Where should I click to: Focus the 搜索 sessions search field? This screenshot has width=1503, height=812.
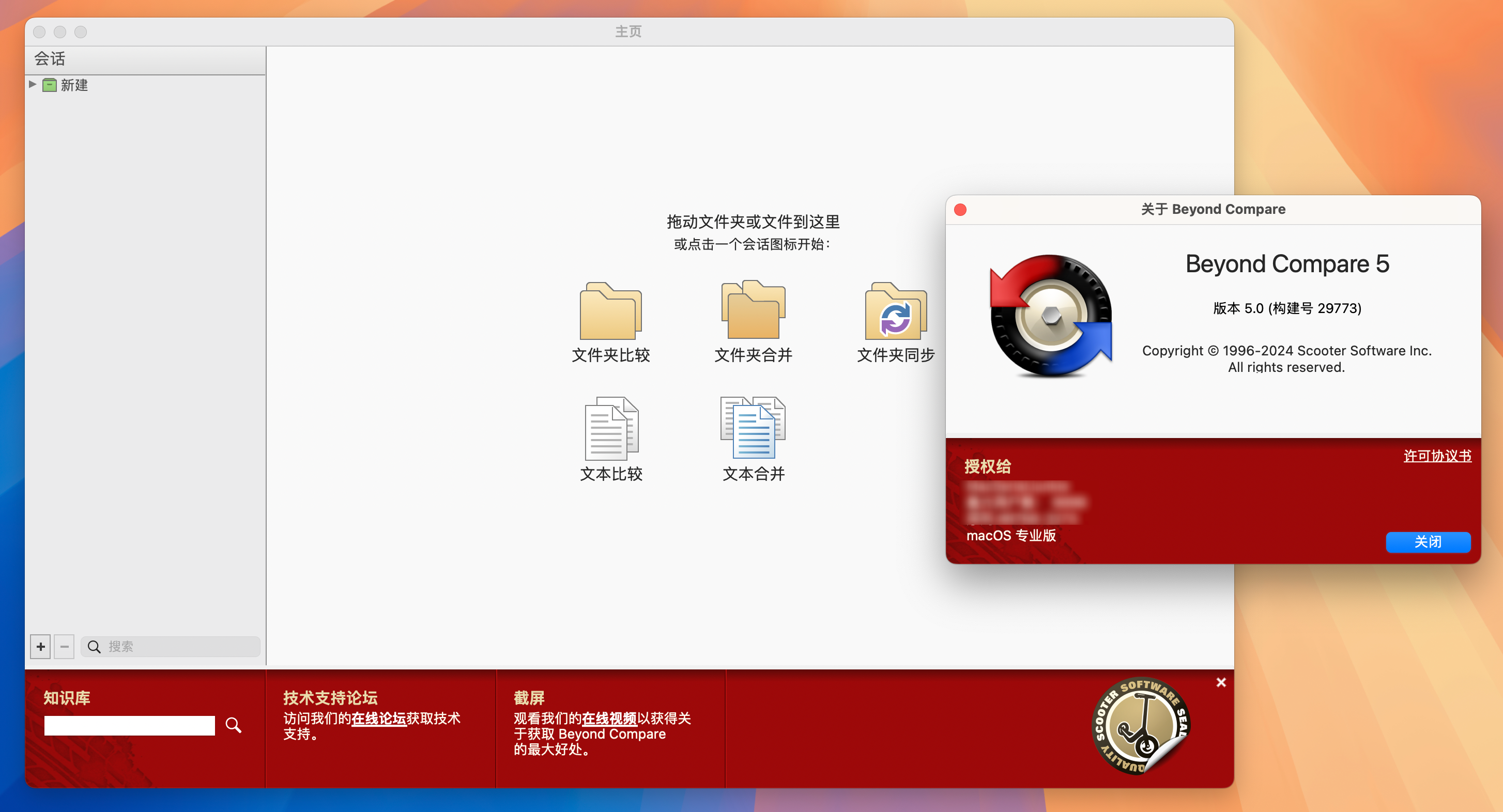click(x=171, y=647)
